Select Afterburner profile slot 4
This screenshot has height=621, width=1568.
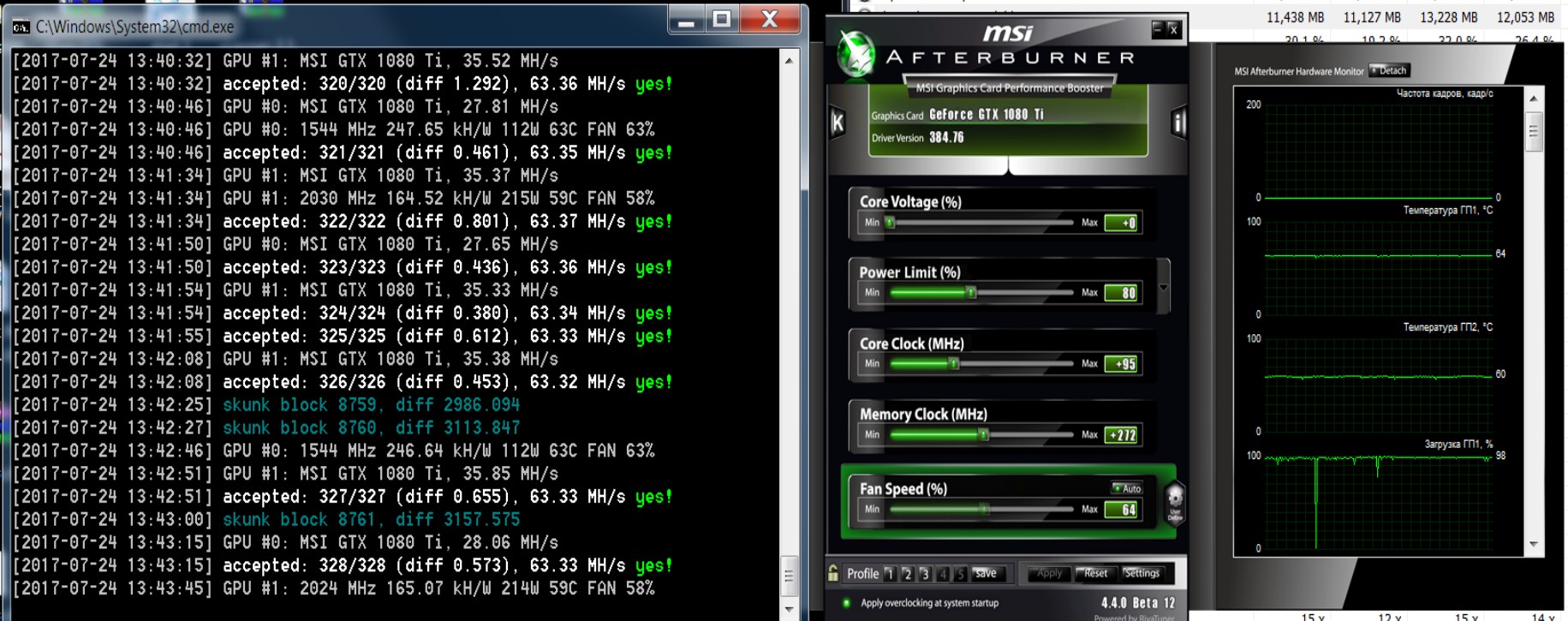(x=943, y=574)
